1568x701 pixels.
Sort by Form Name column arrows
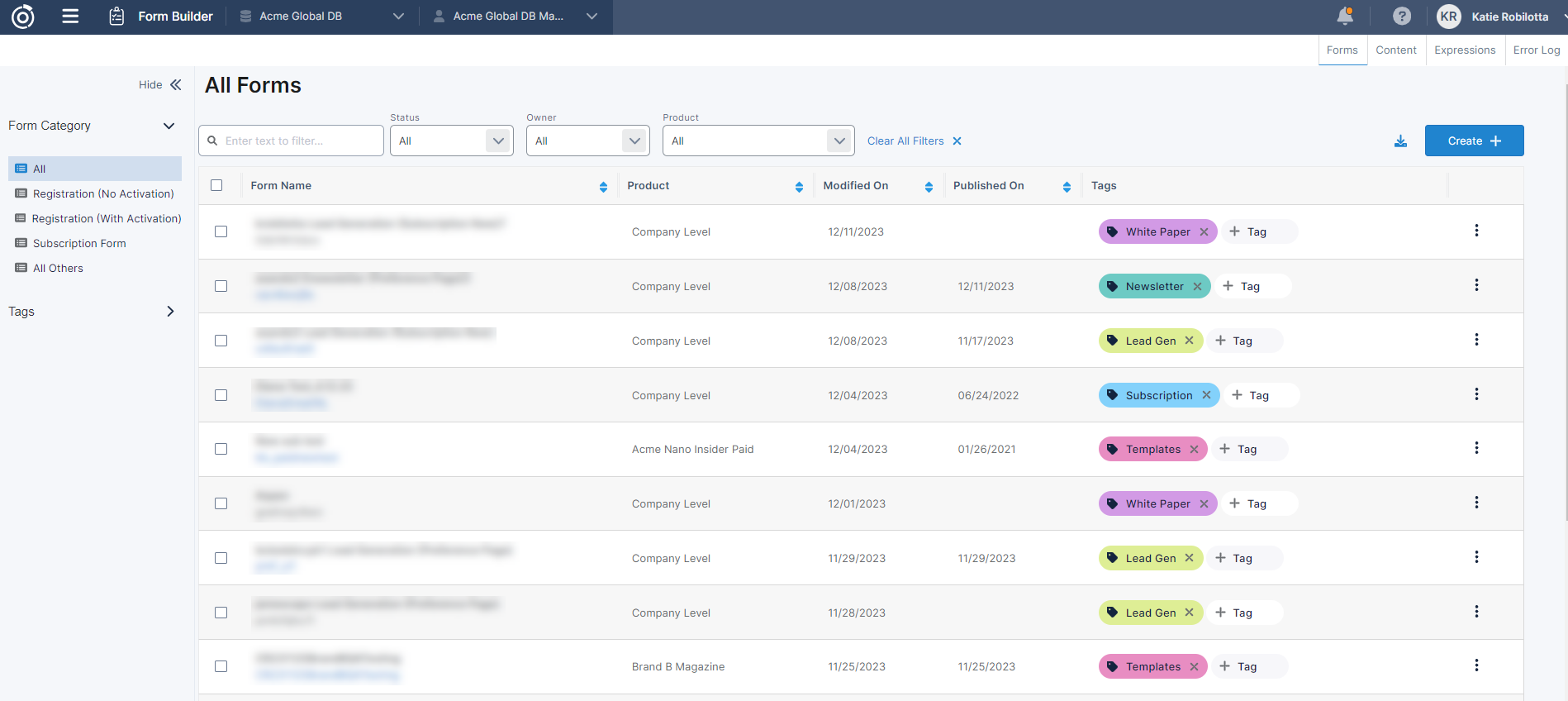pyautogui.click(x=603, y=187)
